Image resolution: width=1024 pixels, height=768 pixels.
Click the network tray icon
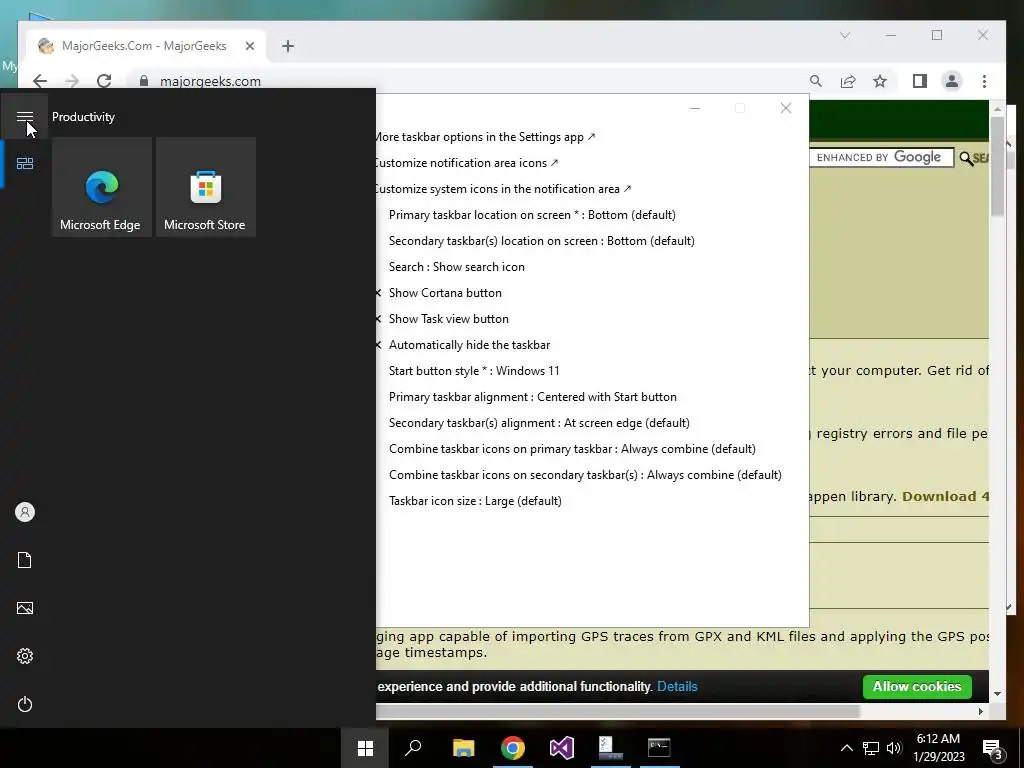pos(871,748)
